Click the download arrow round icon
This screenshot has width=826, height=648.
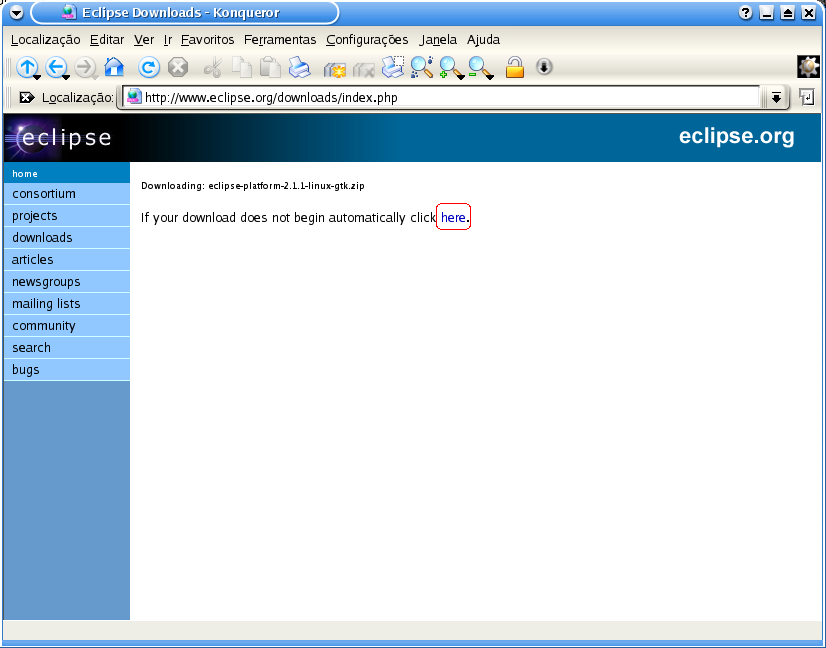coord(544,67)
